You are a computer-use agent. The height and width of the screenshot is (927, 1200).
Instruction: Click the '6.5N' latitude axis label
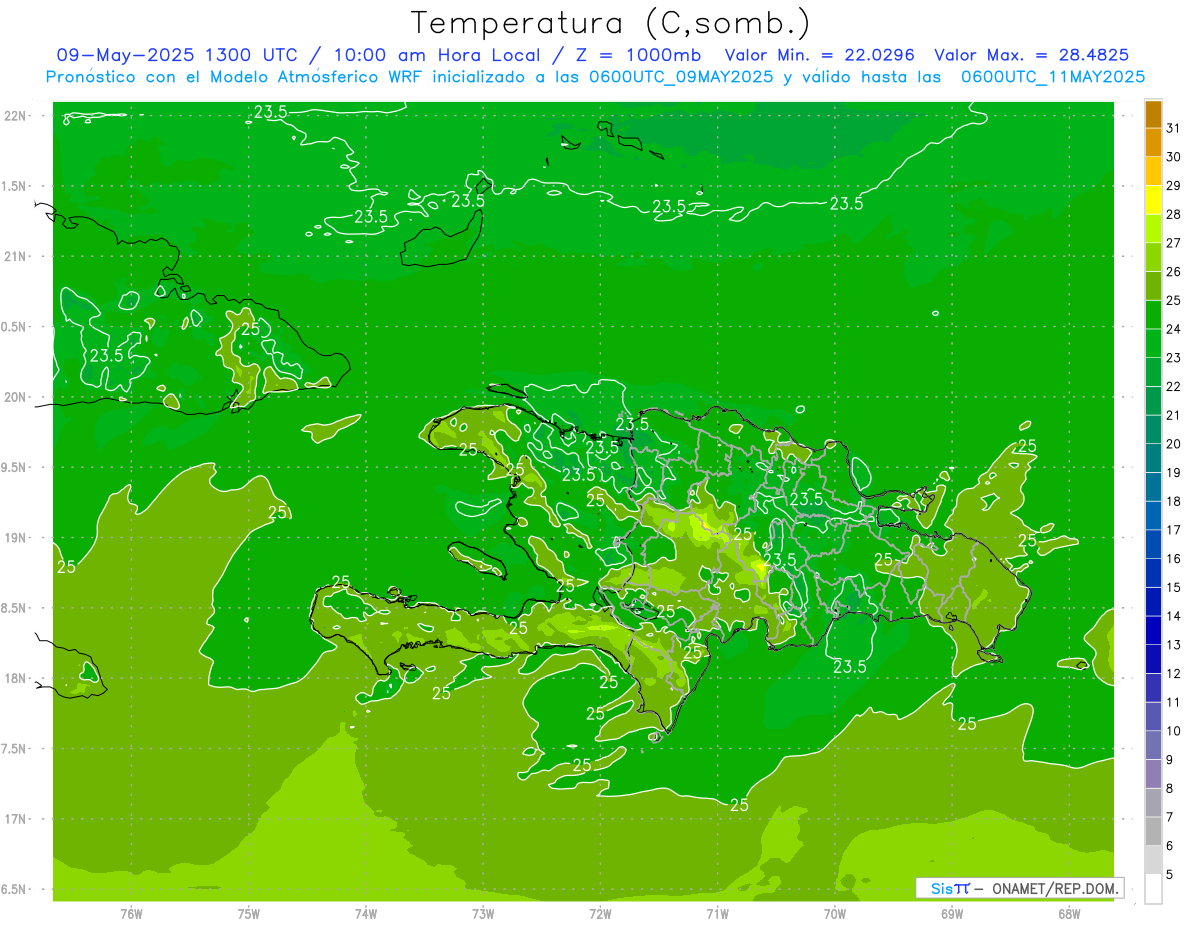[14, 890]
